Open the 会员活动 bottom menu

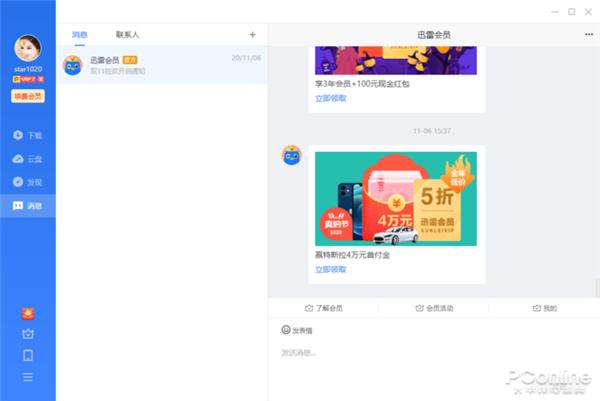click(x=433, y=308)
